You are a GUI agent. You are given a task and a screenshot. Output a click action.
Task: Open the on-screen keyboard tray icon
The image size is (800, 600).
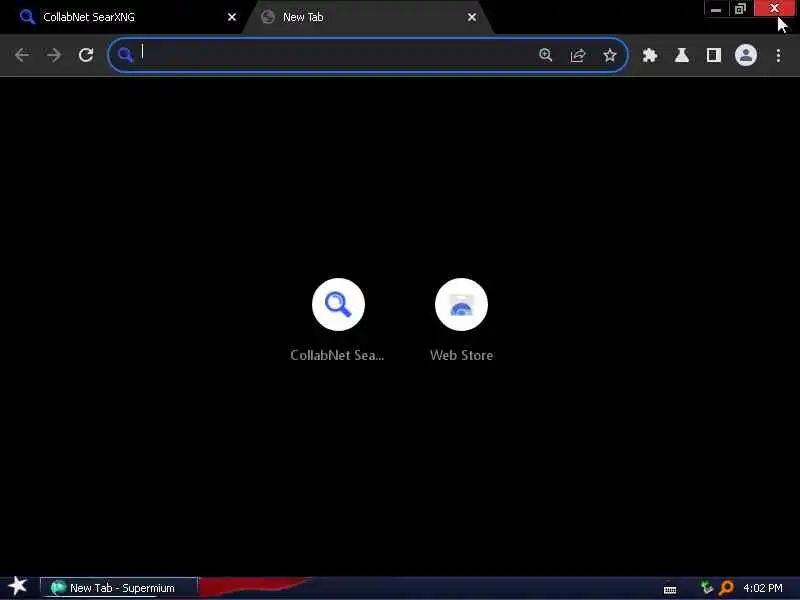(670, 589)
